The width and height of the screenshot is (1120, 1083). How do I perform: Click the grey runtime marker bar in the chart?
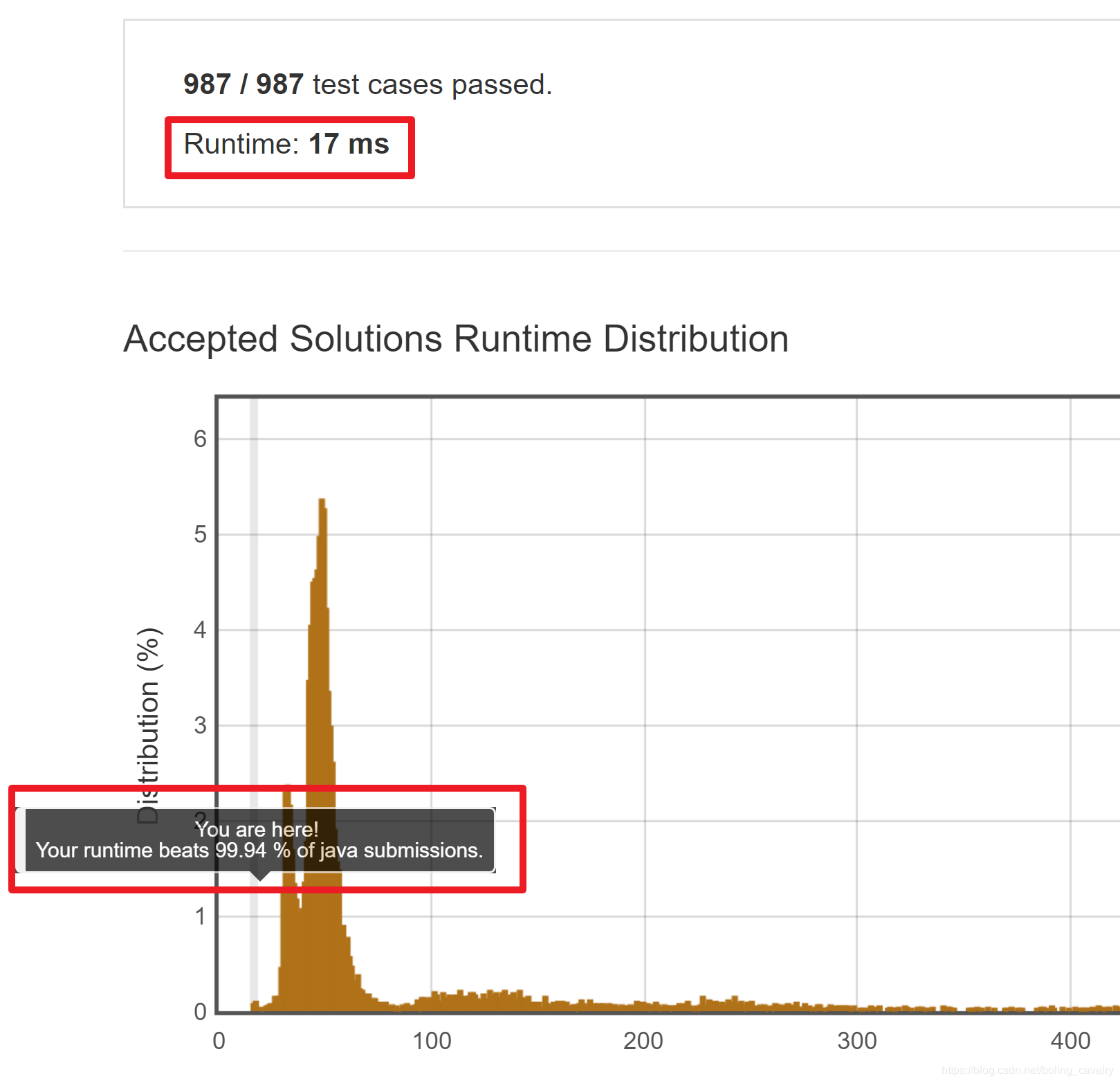pos(254,595)
